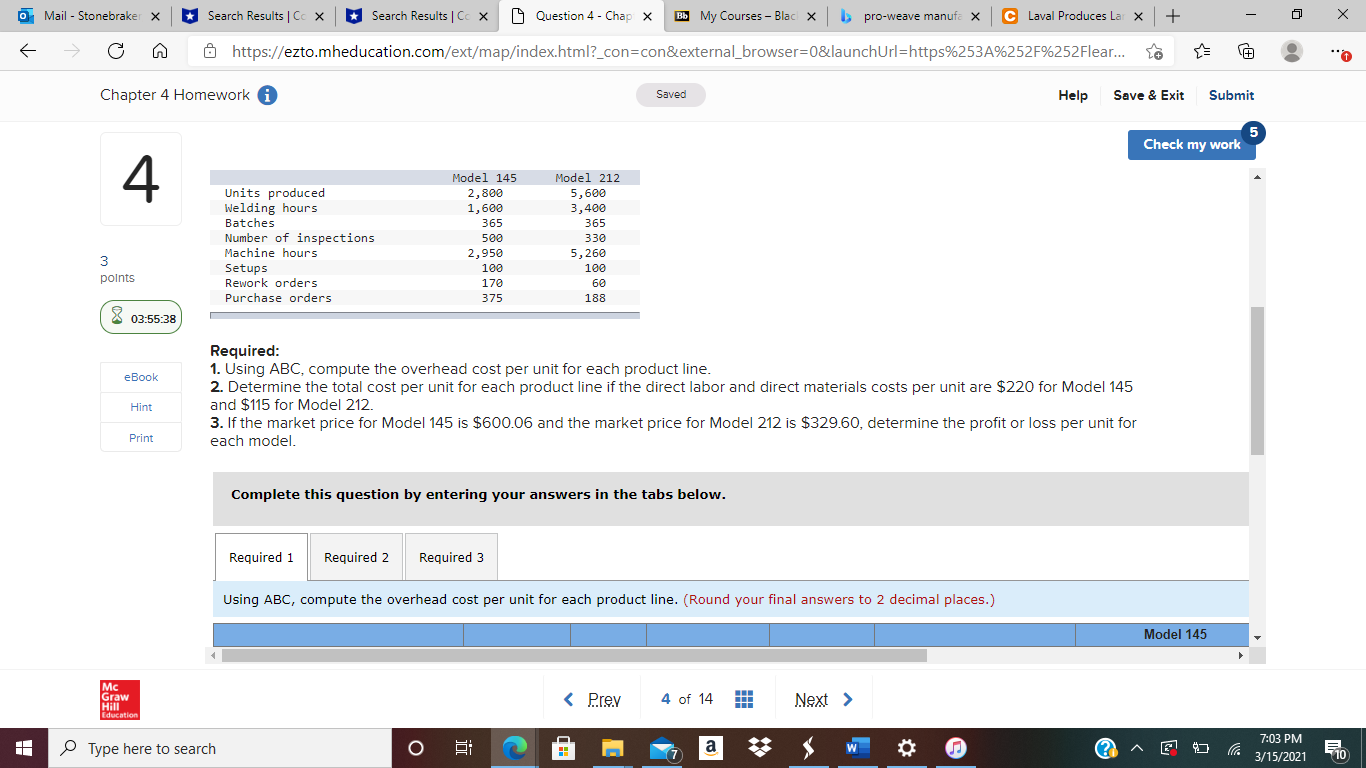Click the Type here to search box

pos(220,748)
